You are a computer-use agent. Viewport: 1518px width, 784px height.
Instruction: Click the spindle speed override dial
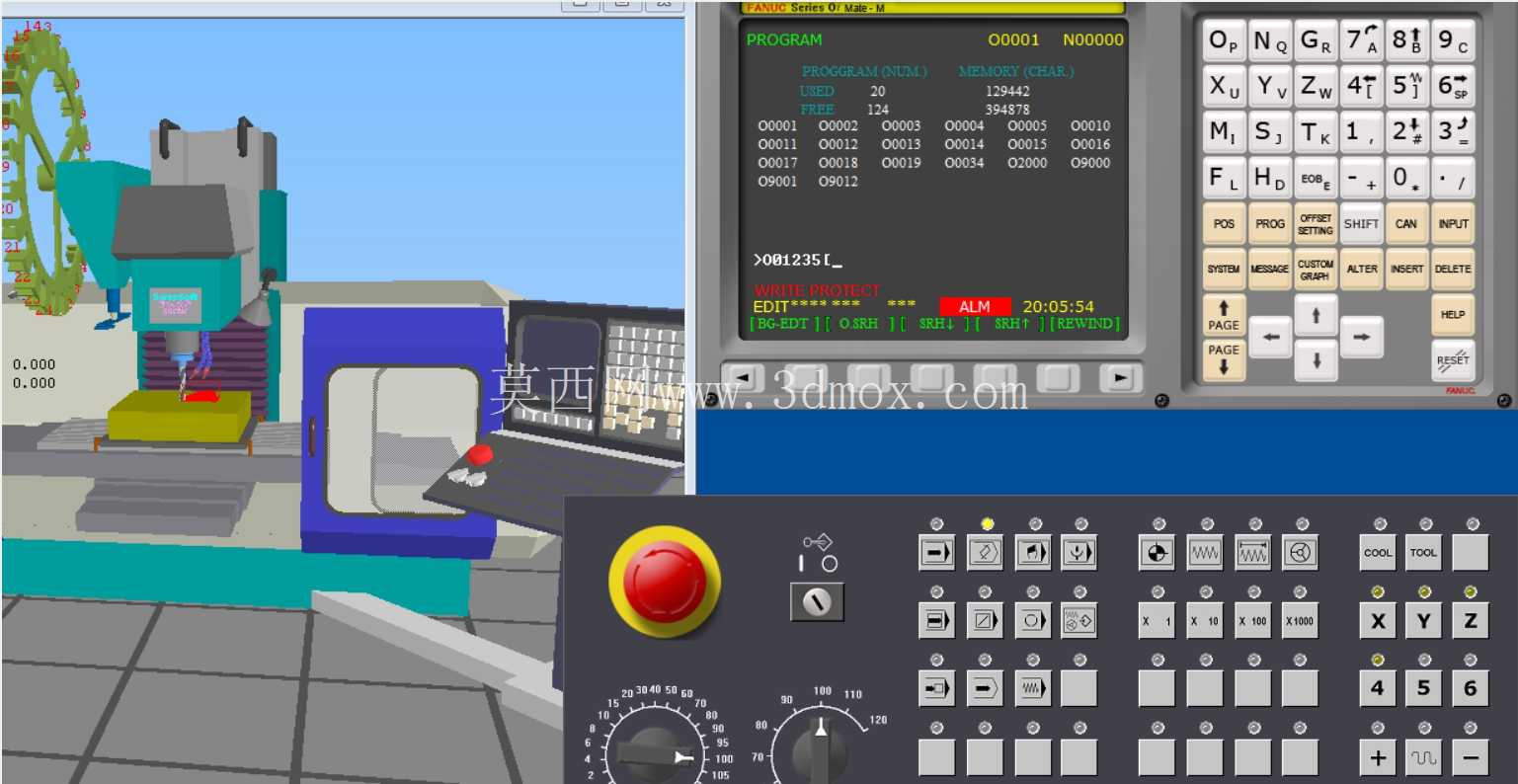click(821, 752)
